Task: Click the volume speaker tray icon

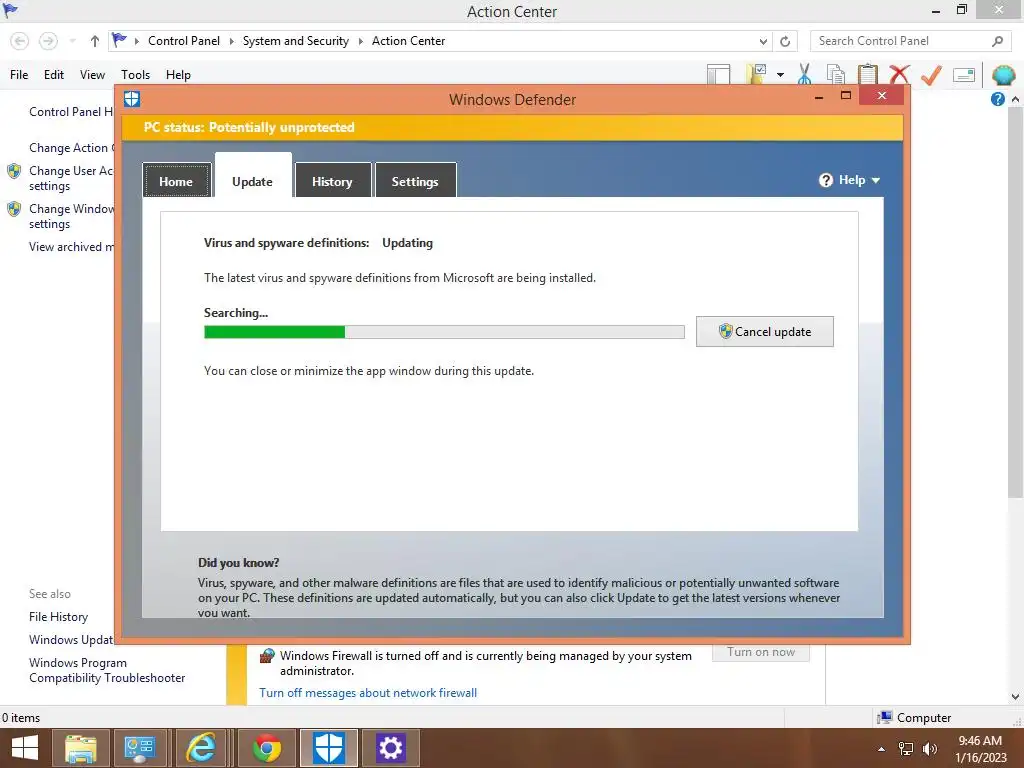Action: [x=930, y=749]
